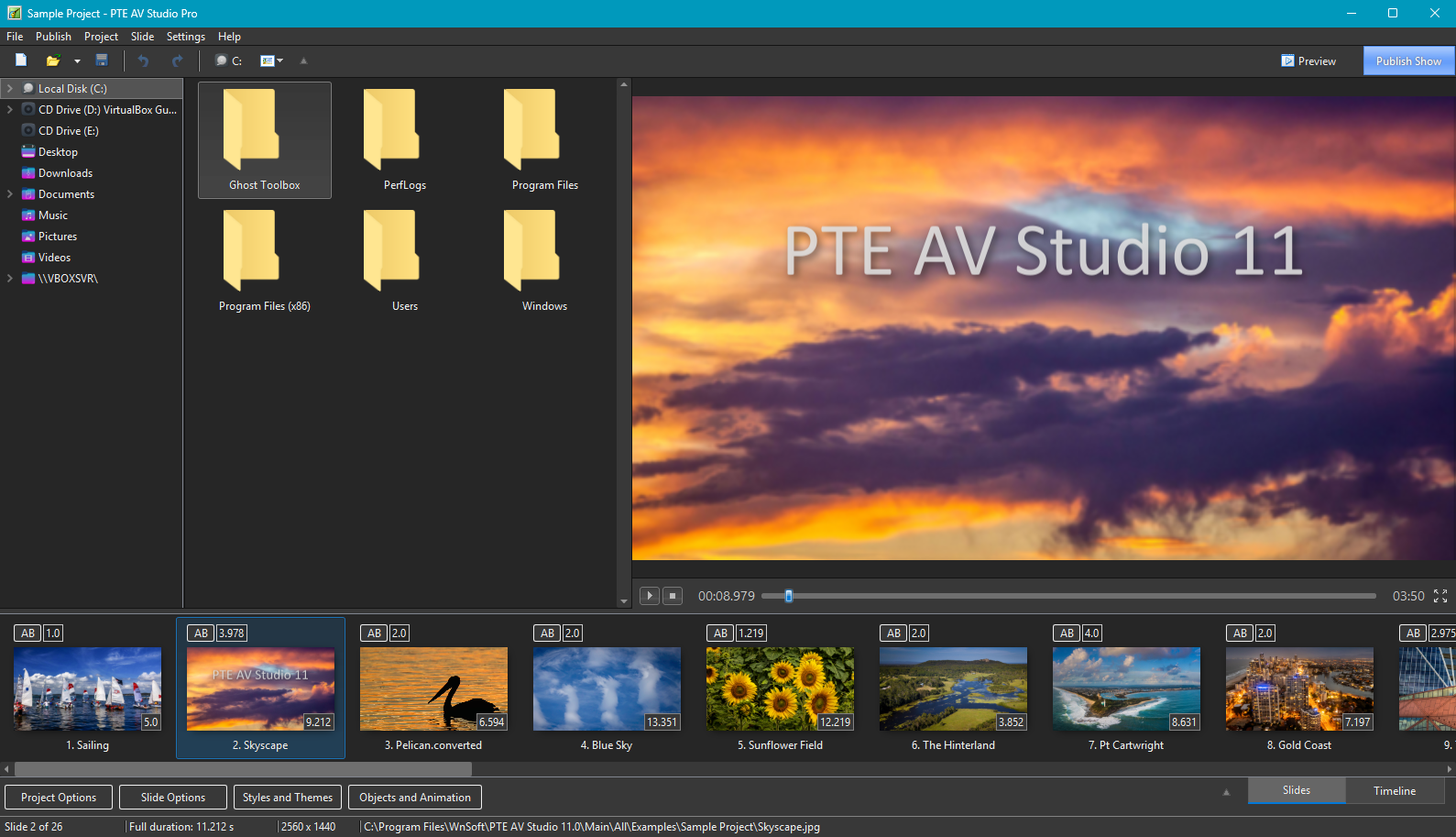The image size is (1456, 837).
Task: Open the Settings menu
Action: [x=185, y=37]
